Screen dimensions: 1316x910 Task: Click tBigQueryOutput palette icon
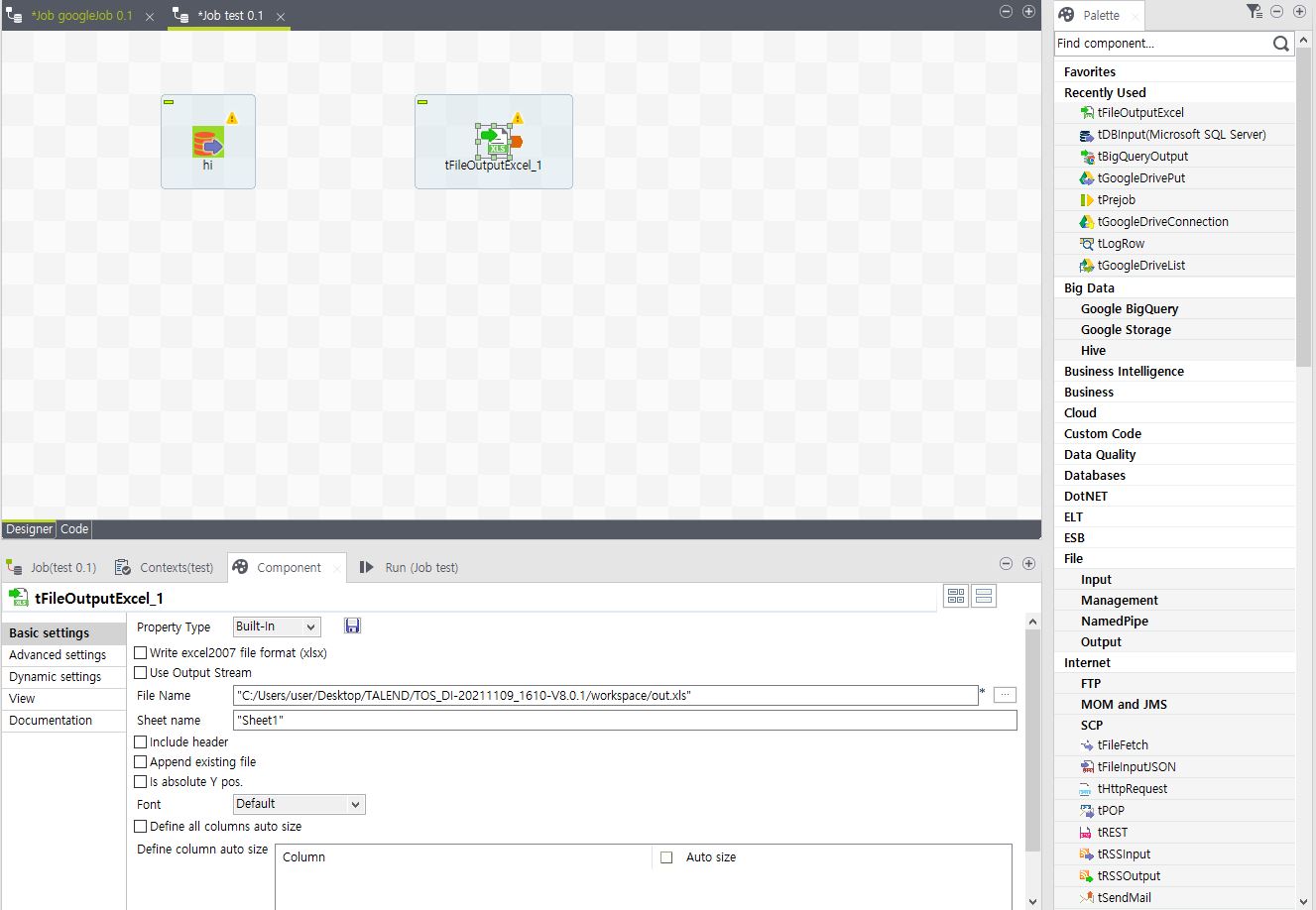click(x=1087, y=157)
